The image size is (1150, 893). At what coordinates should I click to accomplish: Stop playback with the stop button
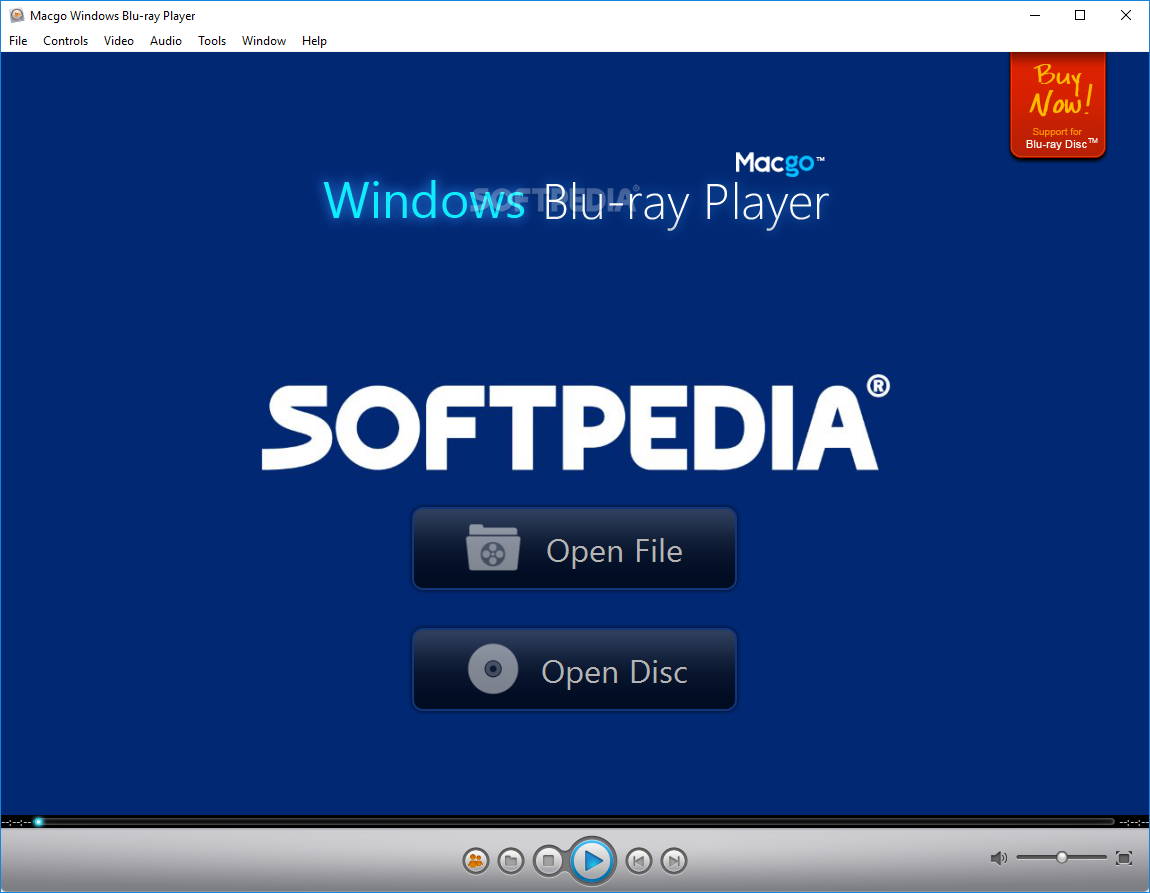548,861
